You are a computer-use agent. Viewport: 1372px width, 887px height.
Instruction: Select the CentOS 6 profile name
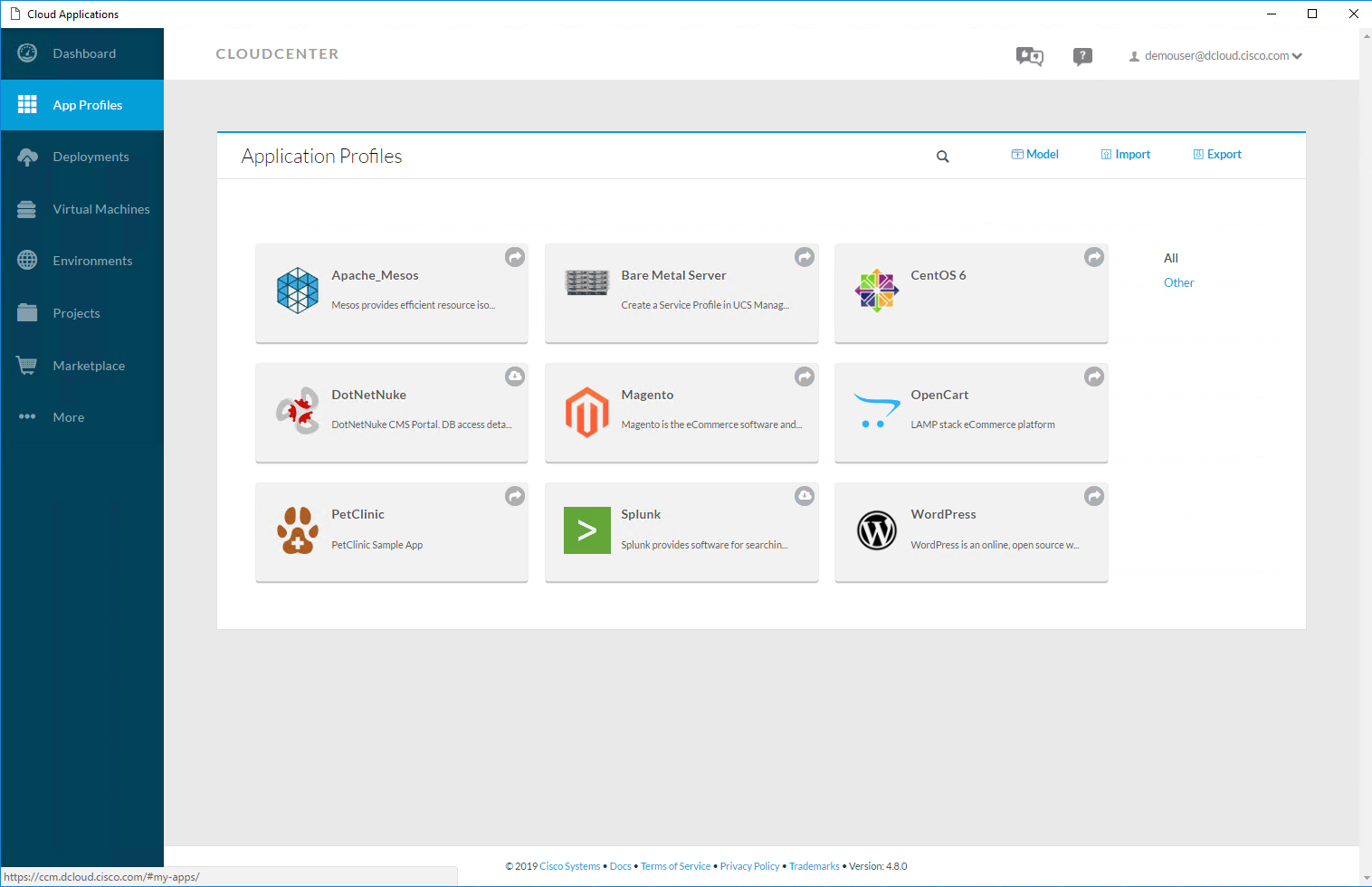pos(938,275)
